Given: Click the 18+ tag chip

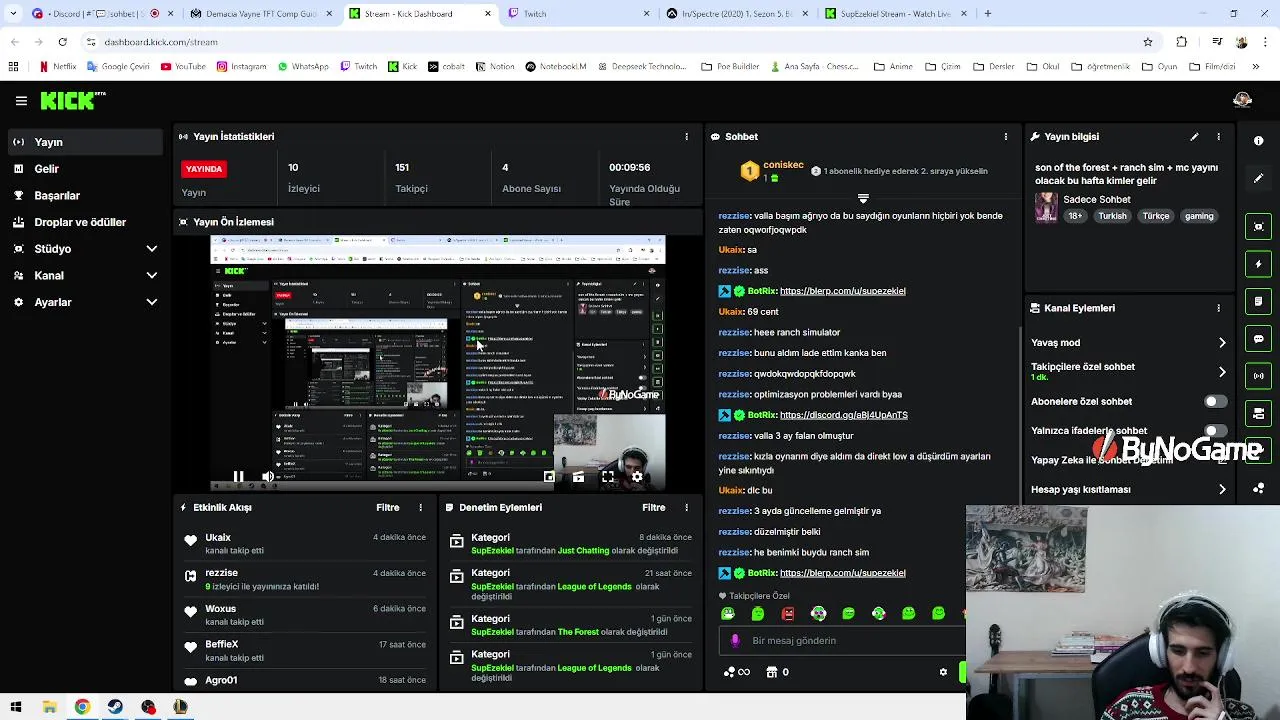Looking at the screenshot, I should [1075, 216].
